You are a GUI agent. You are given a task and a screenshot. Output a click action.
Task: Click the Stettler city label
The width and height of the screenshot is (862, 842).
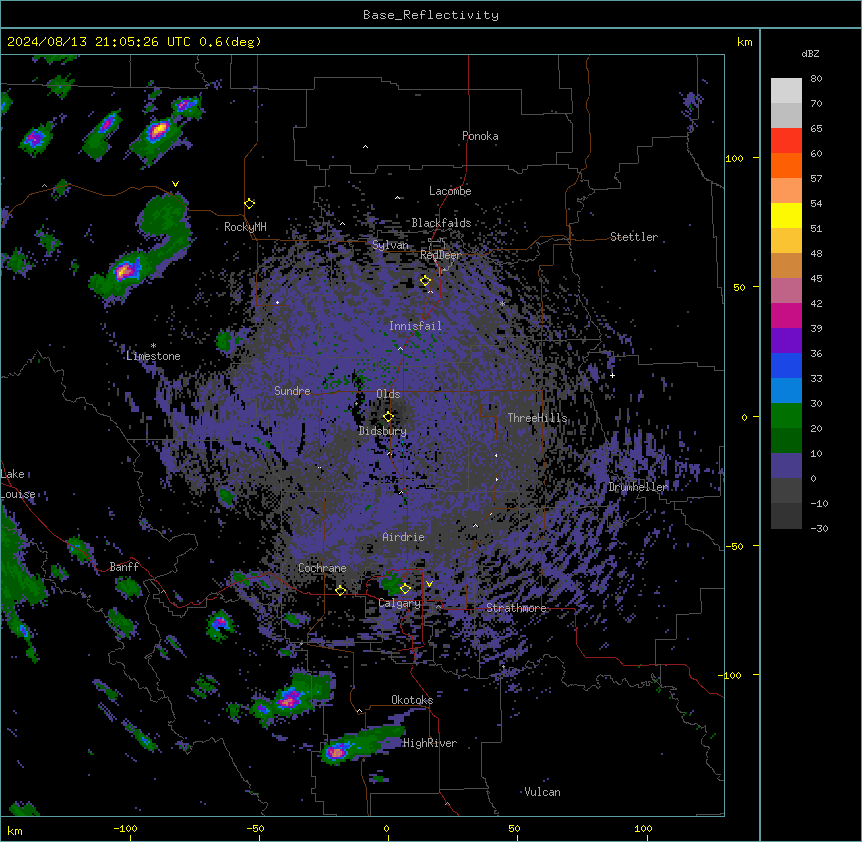click(634, 237)
